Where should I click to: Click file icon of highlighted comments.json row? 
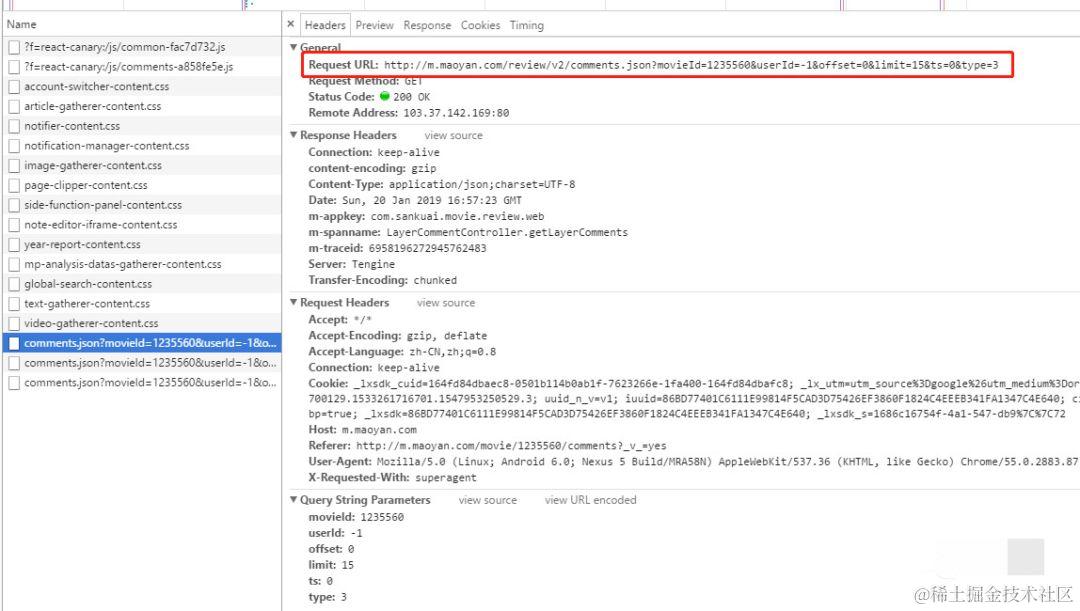[14, 343]
